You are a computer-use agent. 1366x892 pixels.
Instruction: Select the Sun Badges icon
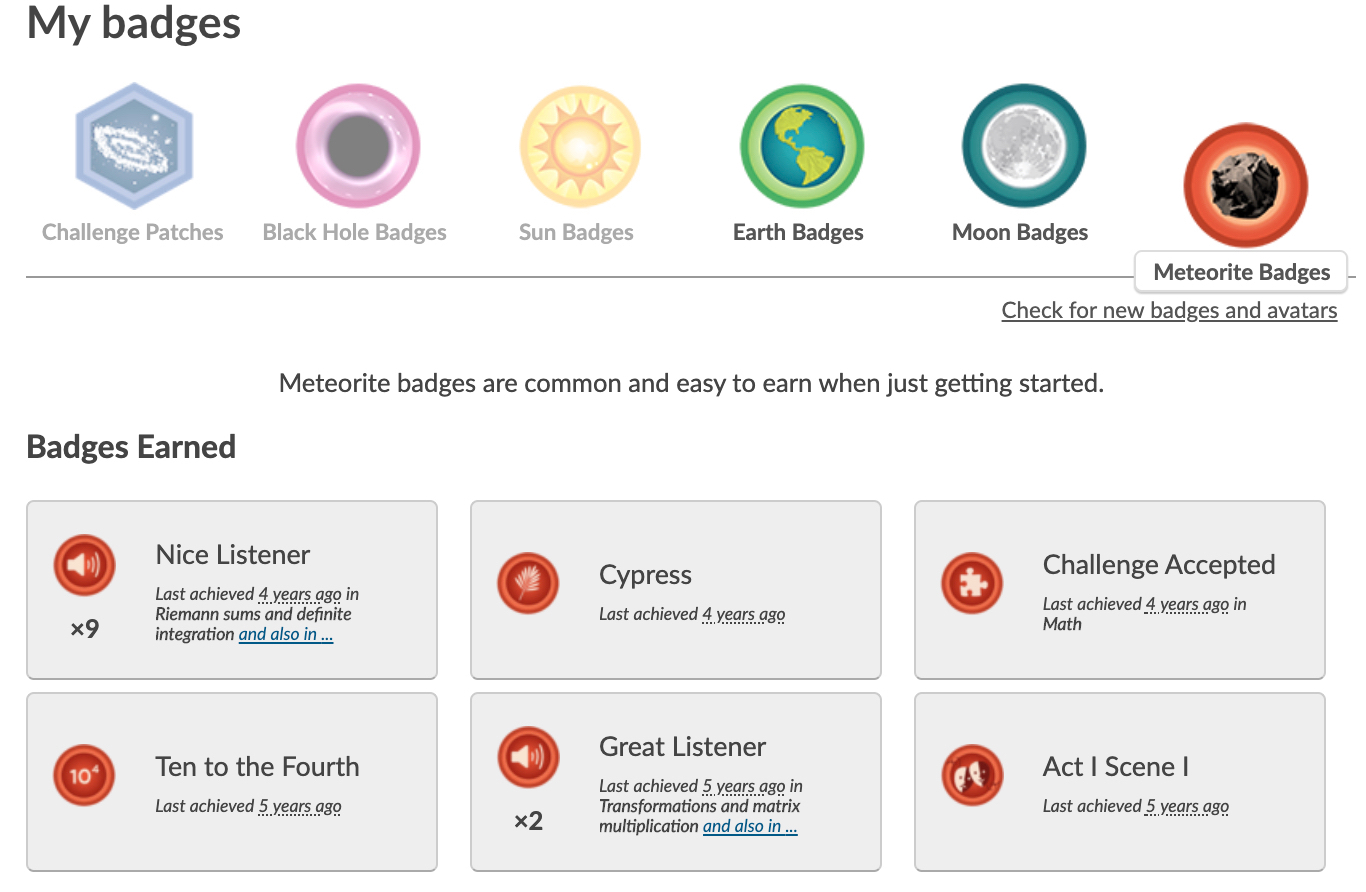[x=579, y=146]
